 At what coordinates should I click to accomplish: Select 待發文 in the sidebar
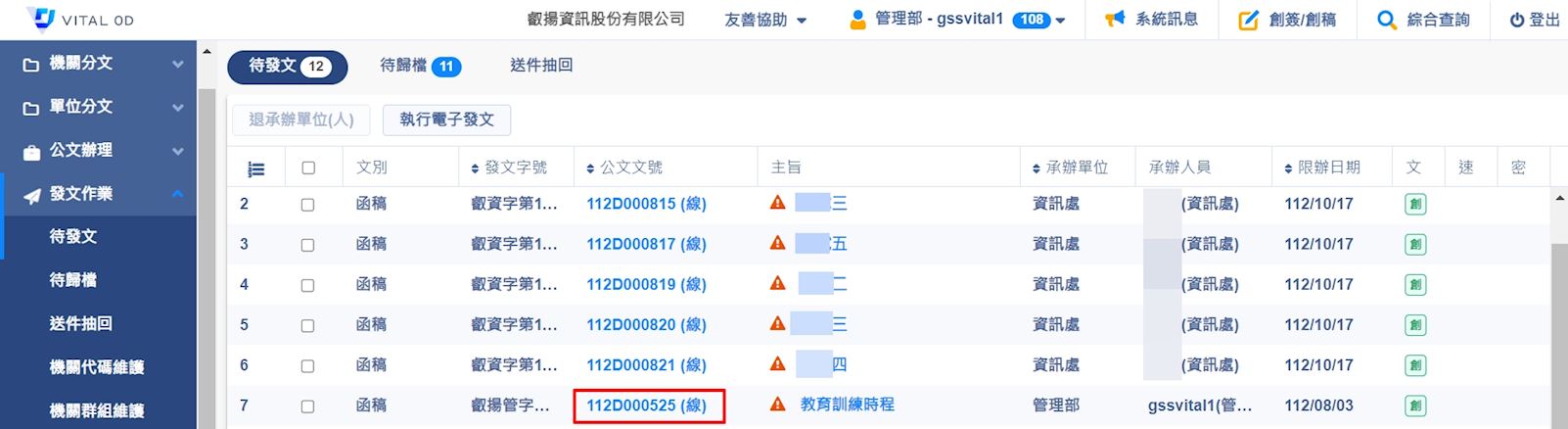click(73, 236)
